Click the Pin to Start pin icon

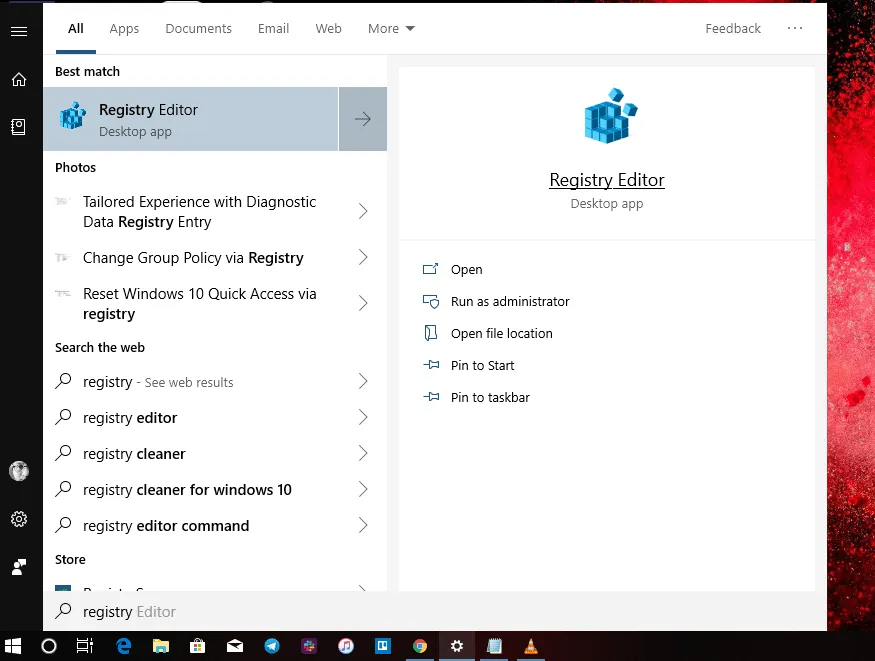pos(431,365)
